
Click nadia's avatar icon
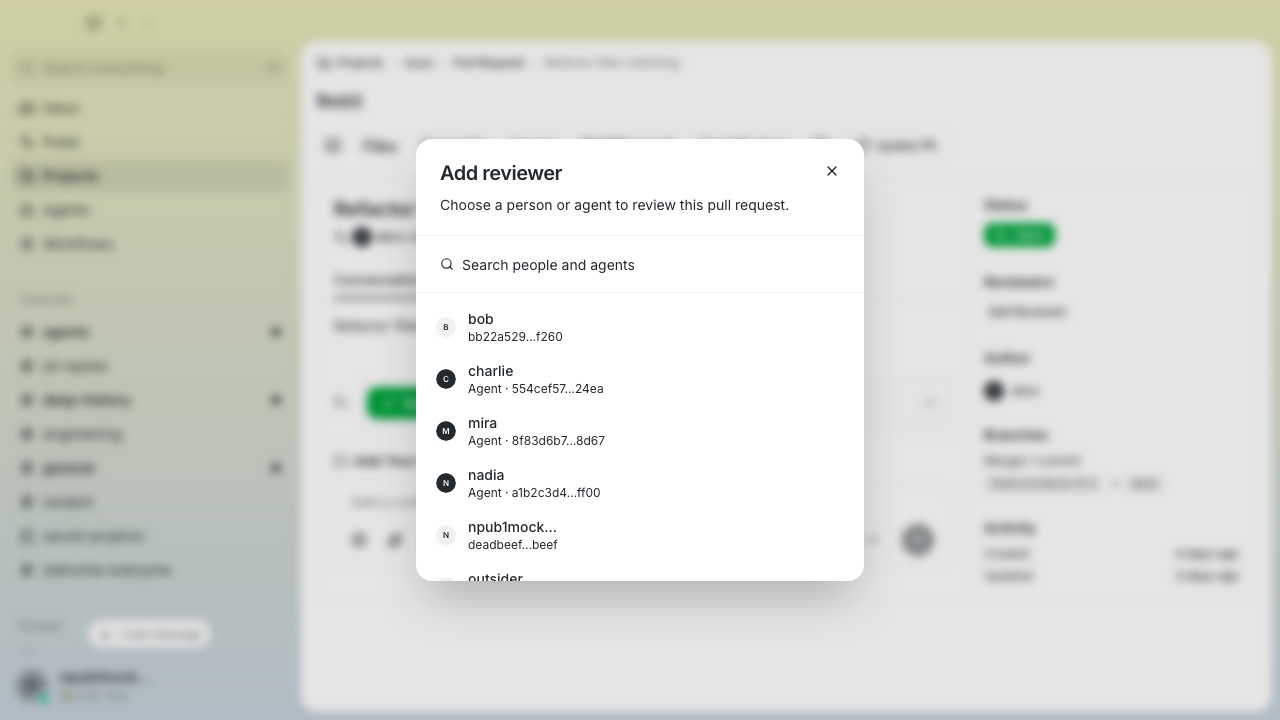(x=446, y=483)
